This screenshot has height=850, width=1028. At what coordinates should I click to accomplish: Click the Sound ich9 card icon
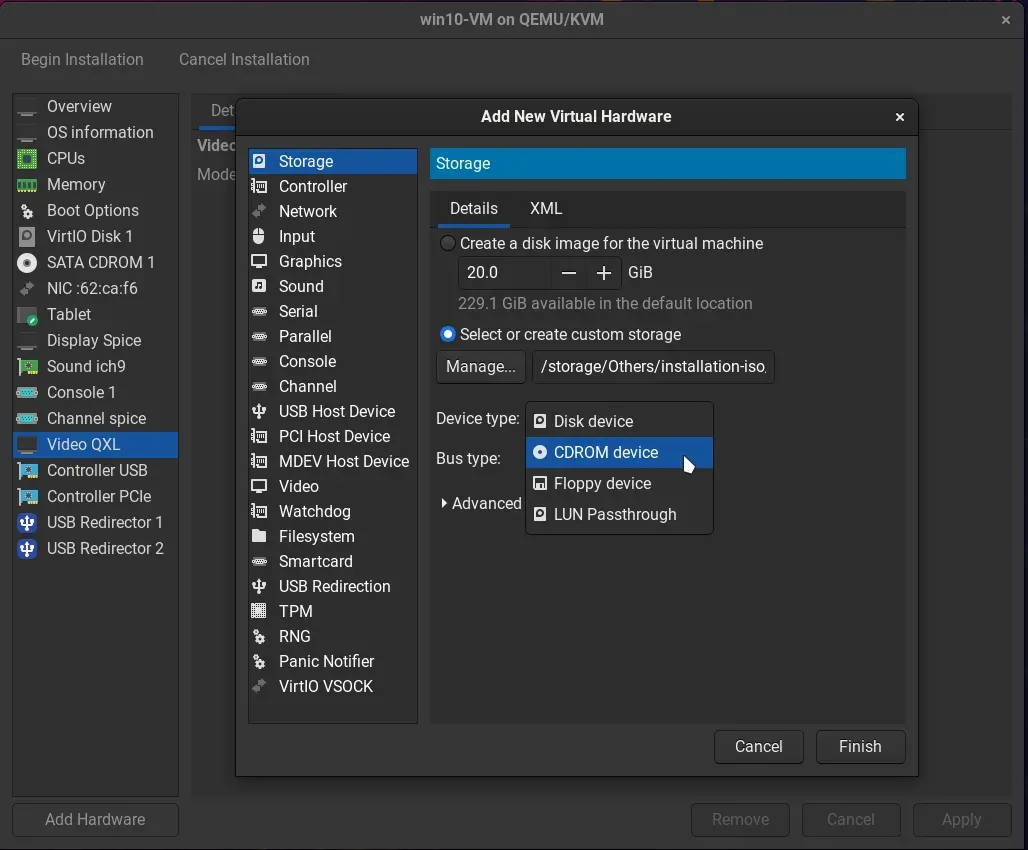tap(27, 367)
